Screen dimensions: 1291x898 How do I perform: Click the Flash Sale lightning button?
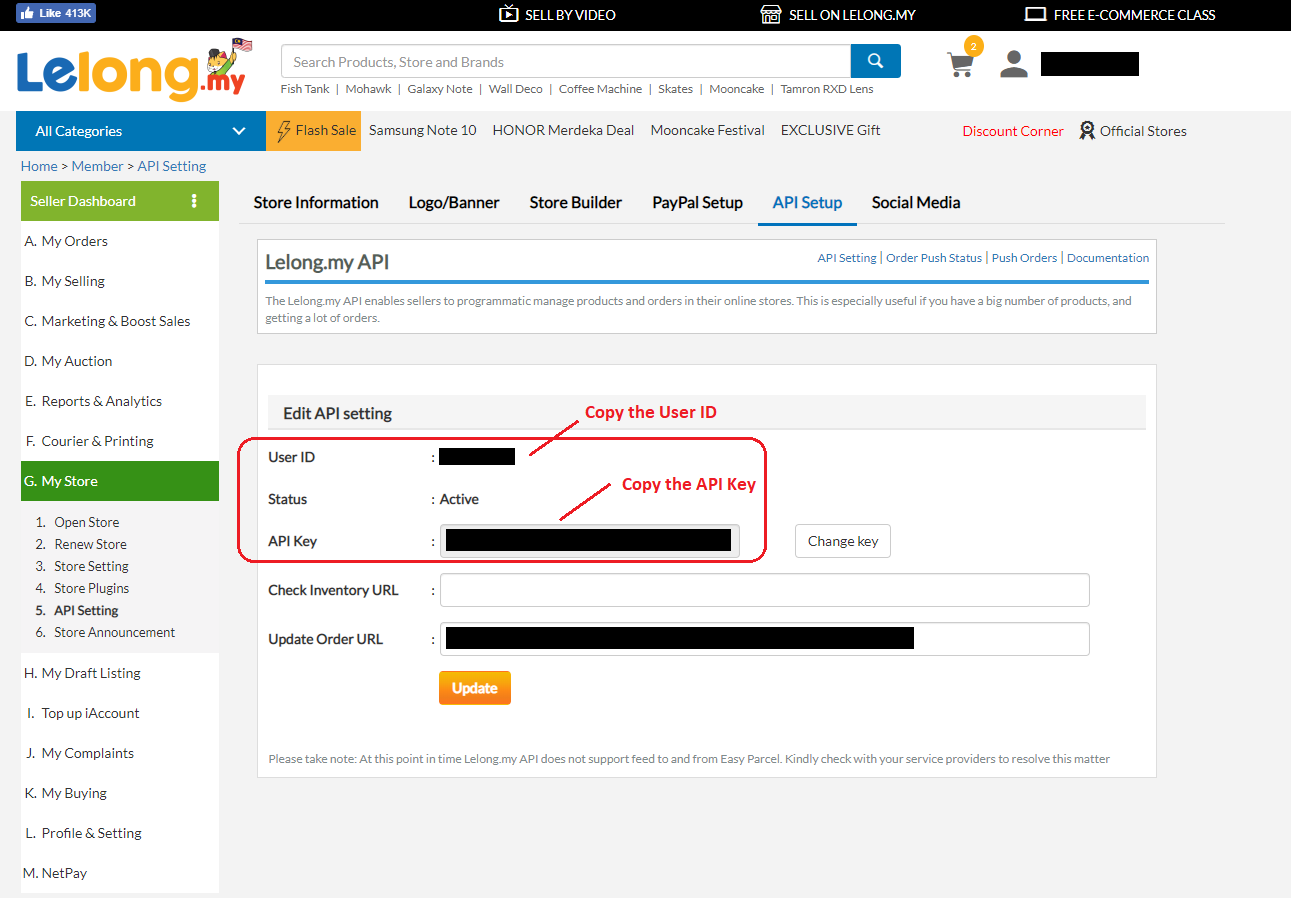(313, 131)
